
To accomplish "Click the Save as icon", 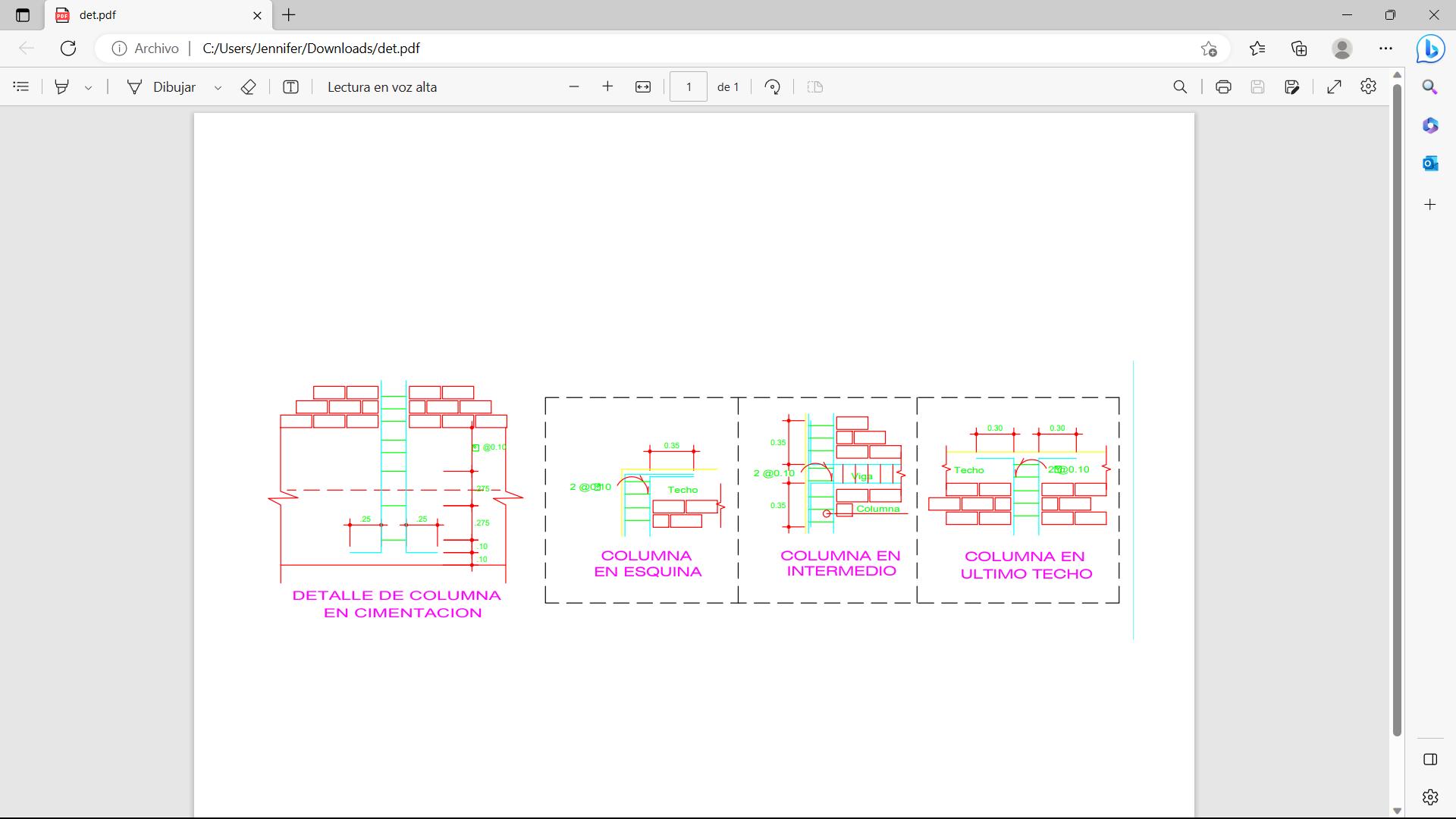I will [1292, 87].
